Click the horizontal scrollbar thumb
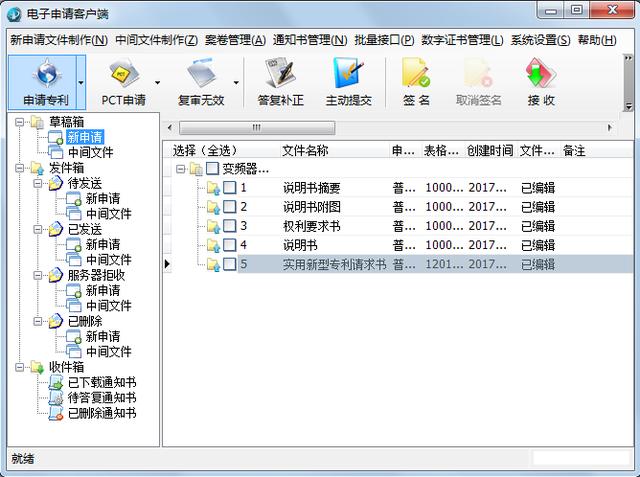The height and width of the screenshot is (477, 640). coord(257,128)
